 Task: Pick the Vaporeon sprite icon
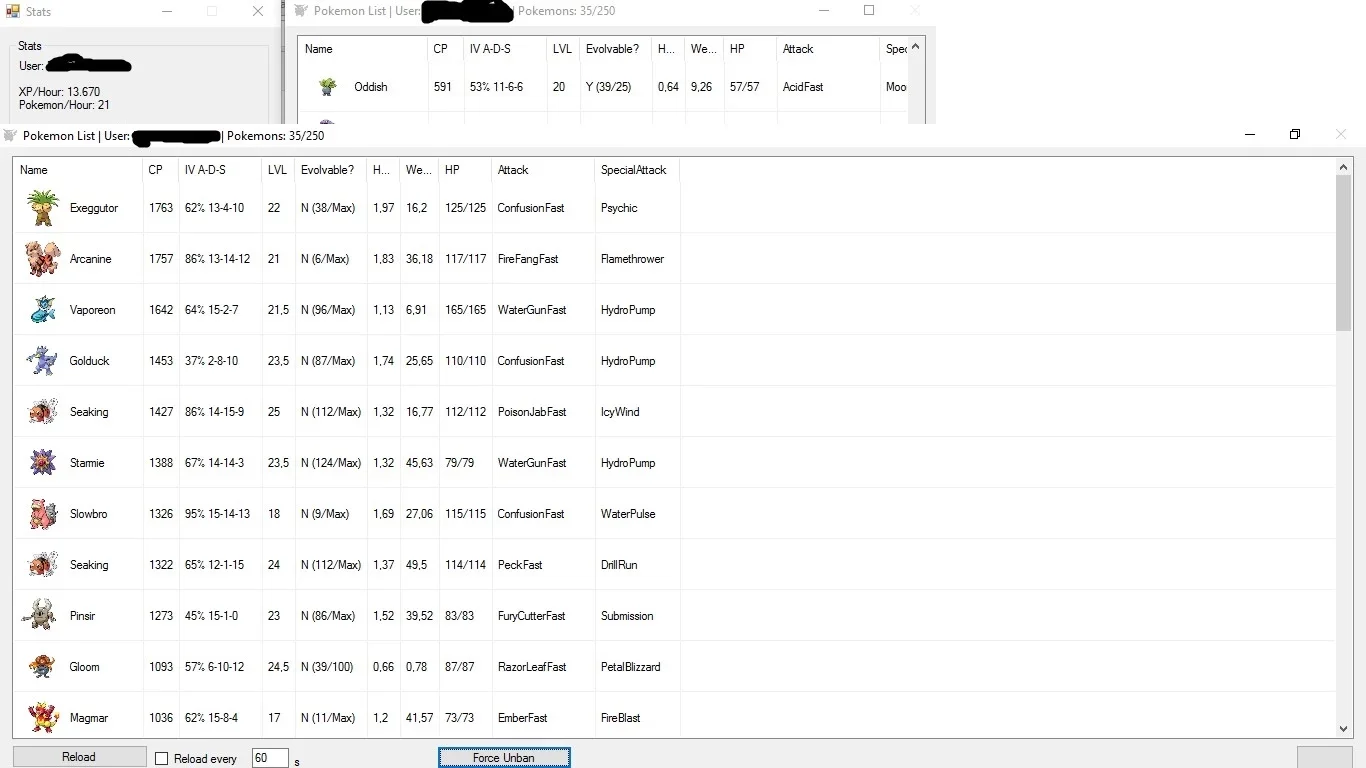coord(43,310)
